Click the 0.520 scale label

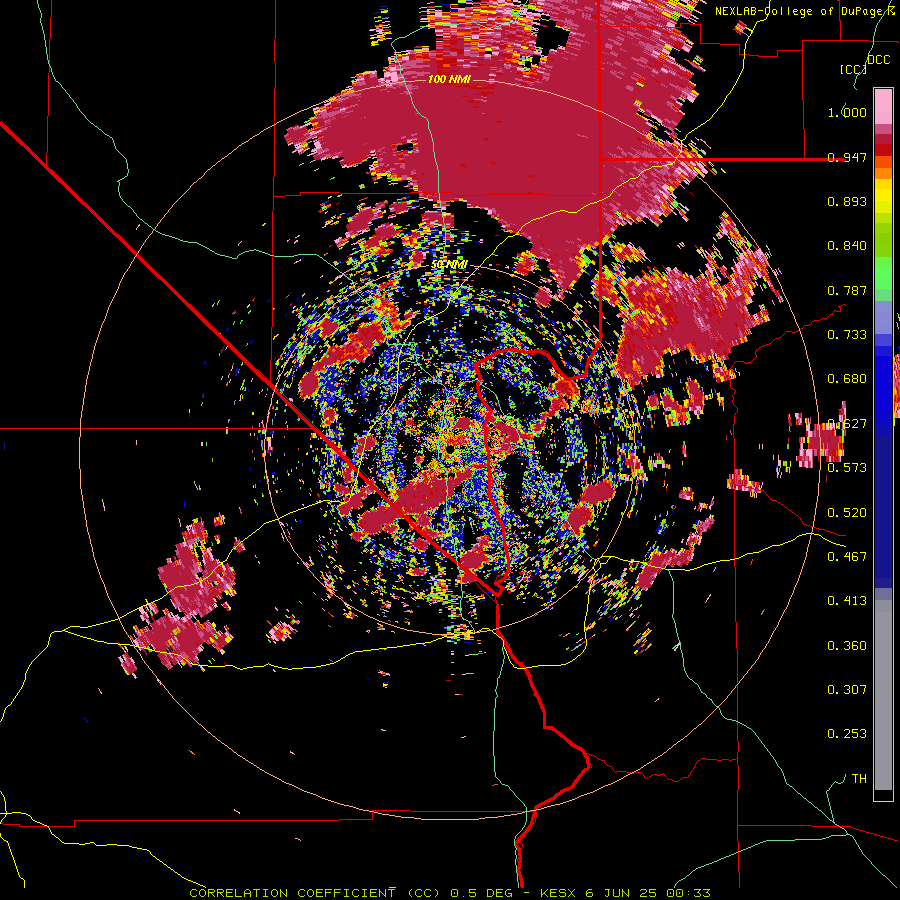tap(847, 513)
